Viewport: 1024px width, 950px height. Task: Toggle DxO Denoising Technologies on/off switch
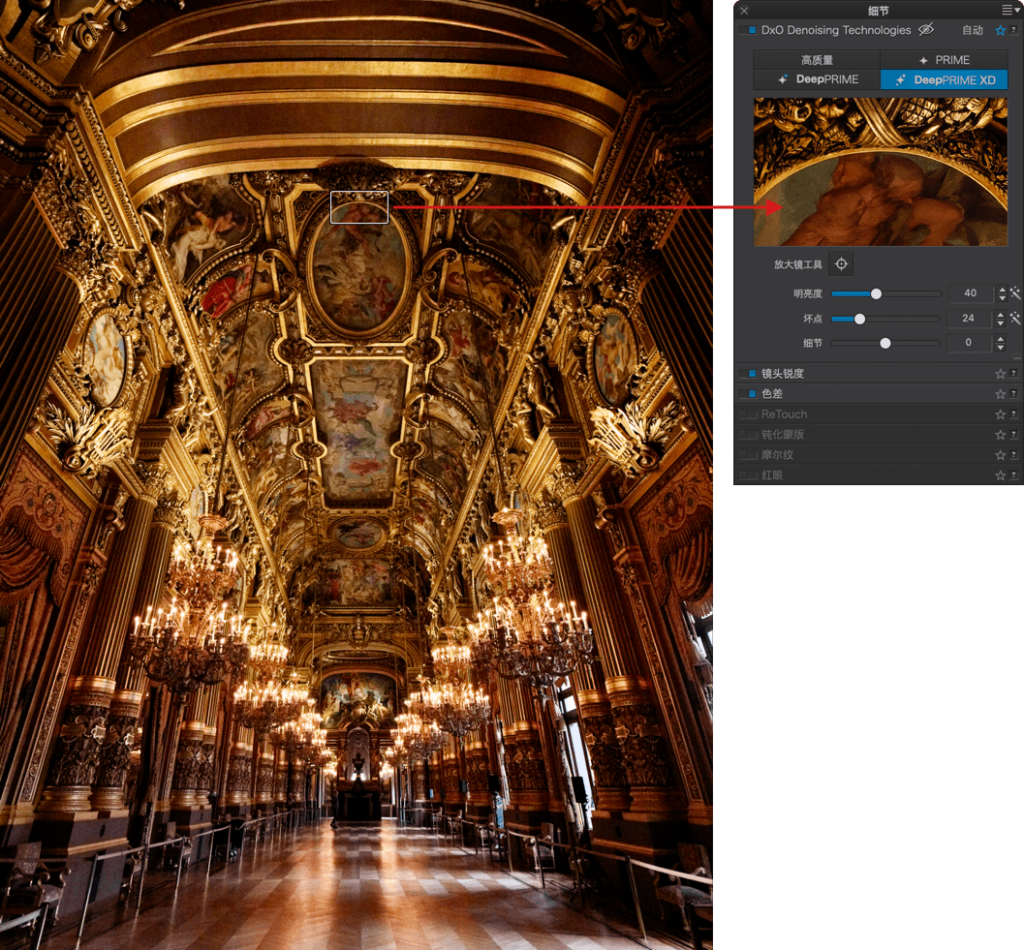[x=748, y=30]
